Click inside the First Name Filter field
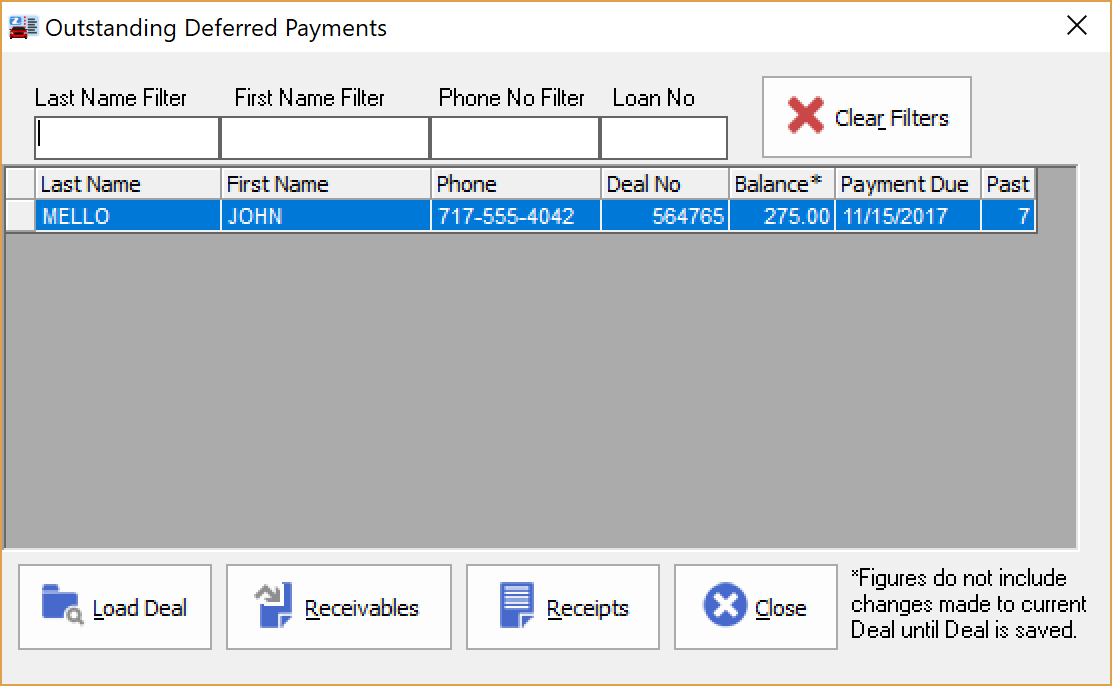The width and height of the screenshot is (1112, 686). click(324, 138)
